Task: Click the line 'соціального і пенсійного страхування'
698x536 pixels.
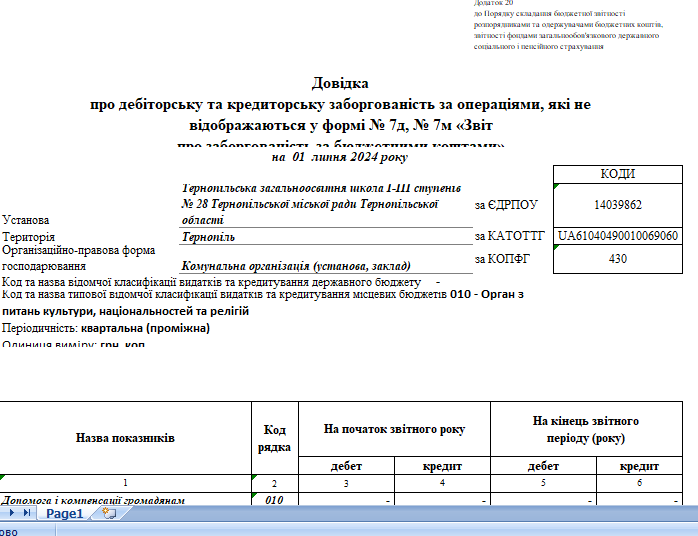Action: [x=539, y=47]
